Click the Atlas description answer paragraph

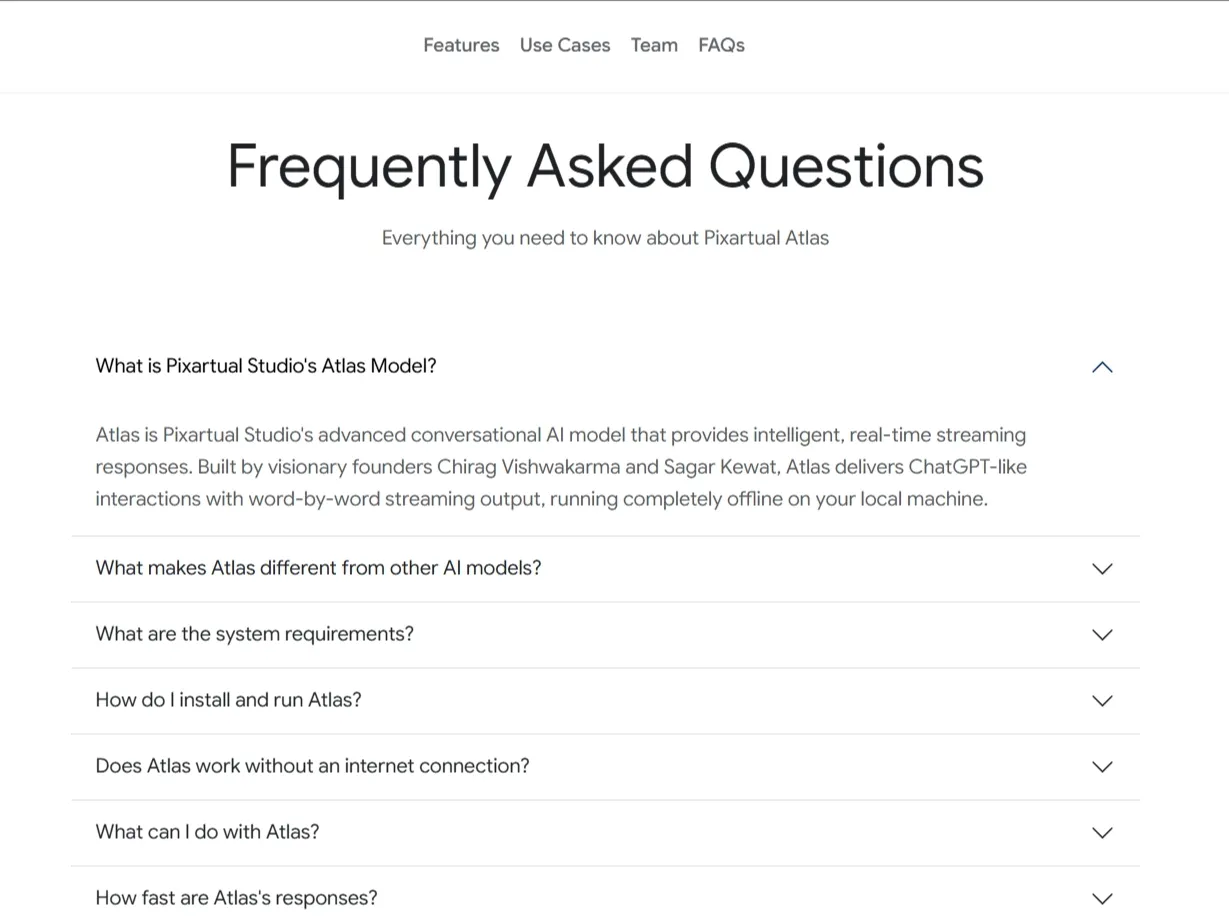(x=561, y=467)
